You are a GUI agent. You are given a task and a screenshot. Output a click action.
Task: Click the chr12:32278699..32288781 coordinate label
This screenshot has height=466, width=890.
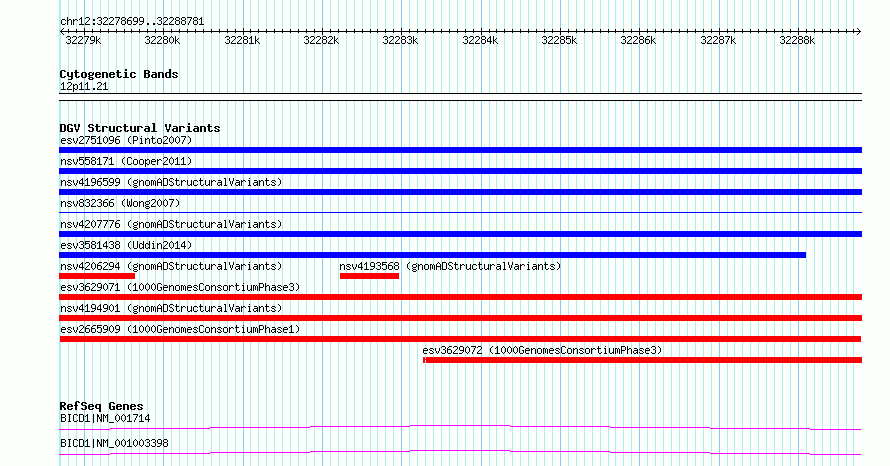click(x=132, y=22)
